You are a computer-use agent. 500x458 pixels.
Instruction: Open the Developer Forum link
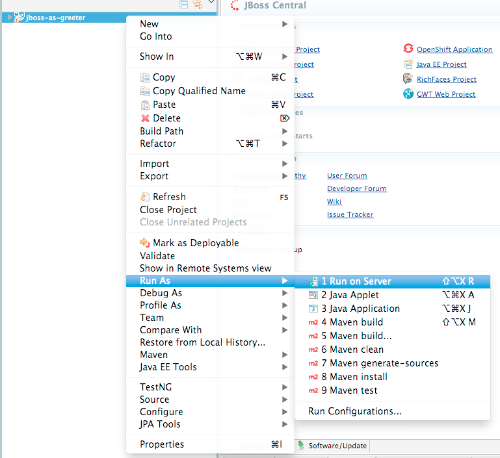coord(357,189)
